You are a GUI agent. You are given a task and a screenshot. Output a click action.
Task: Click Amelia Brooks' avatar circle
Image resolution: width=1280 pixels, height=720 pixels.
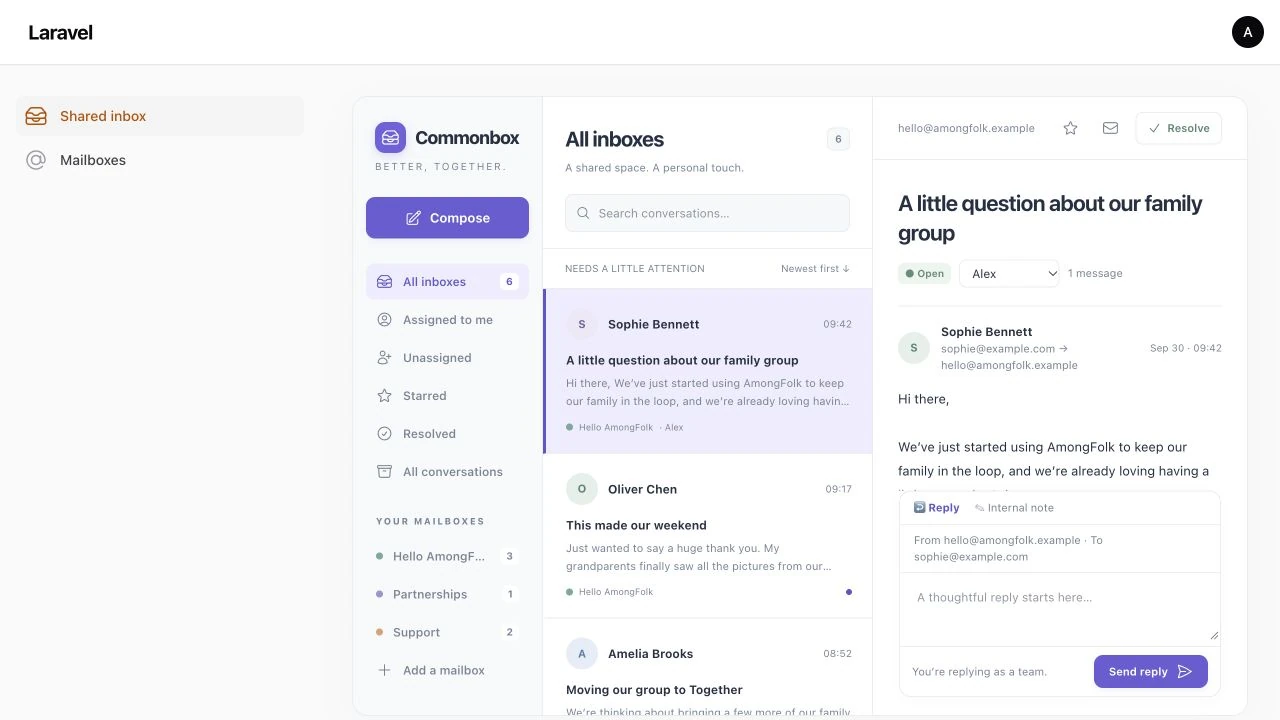click(582, 654)
